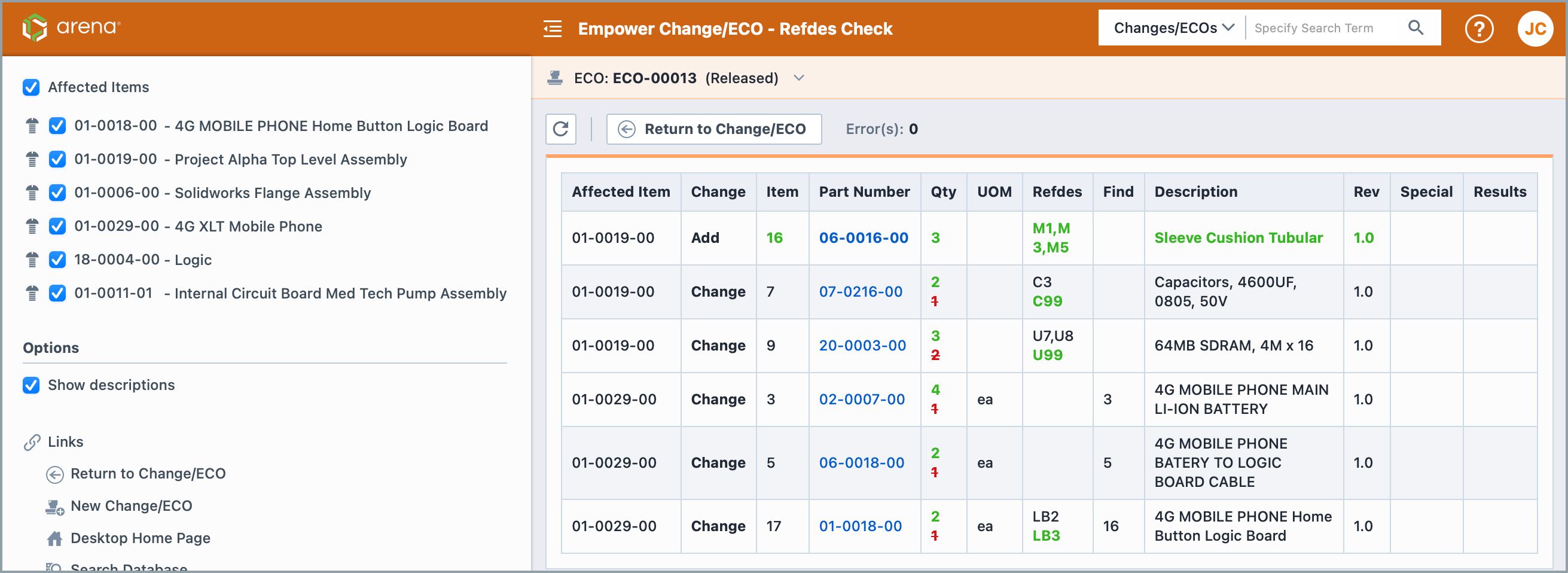Screen dimensions: 1568x573
Task: Click the Links chain icon
Action: coord(32,442)
